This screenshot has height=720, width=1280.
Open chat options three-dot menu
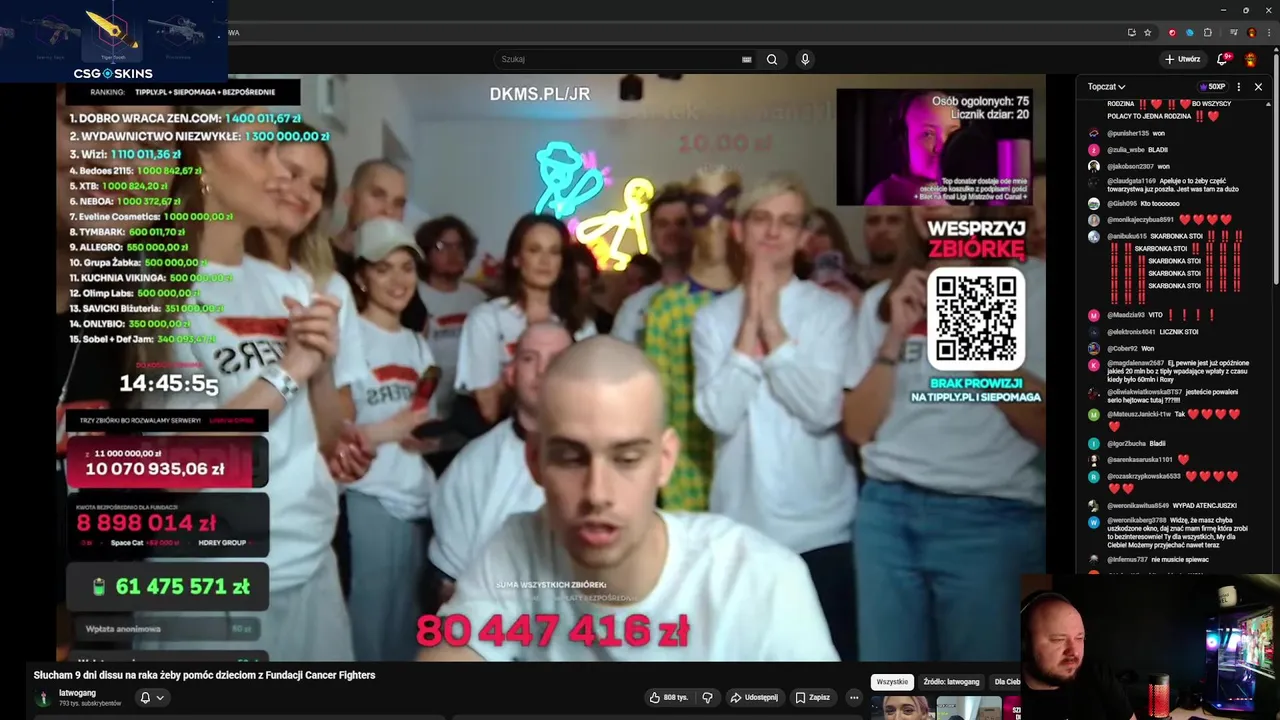pos(1239,87)
